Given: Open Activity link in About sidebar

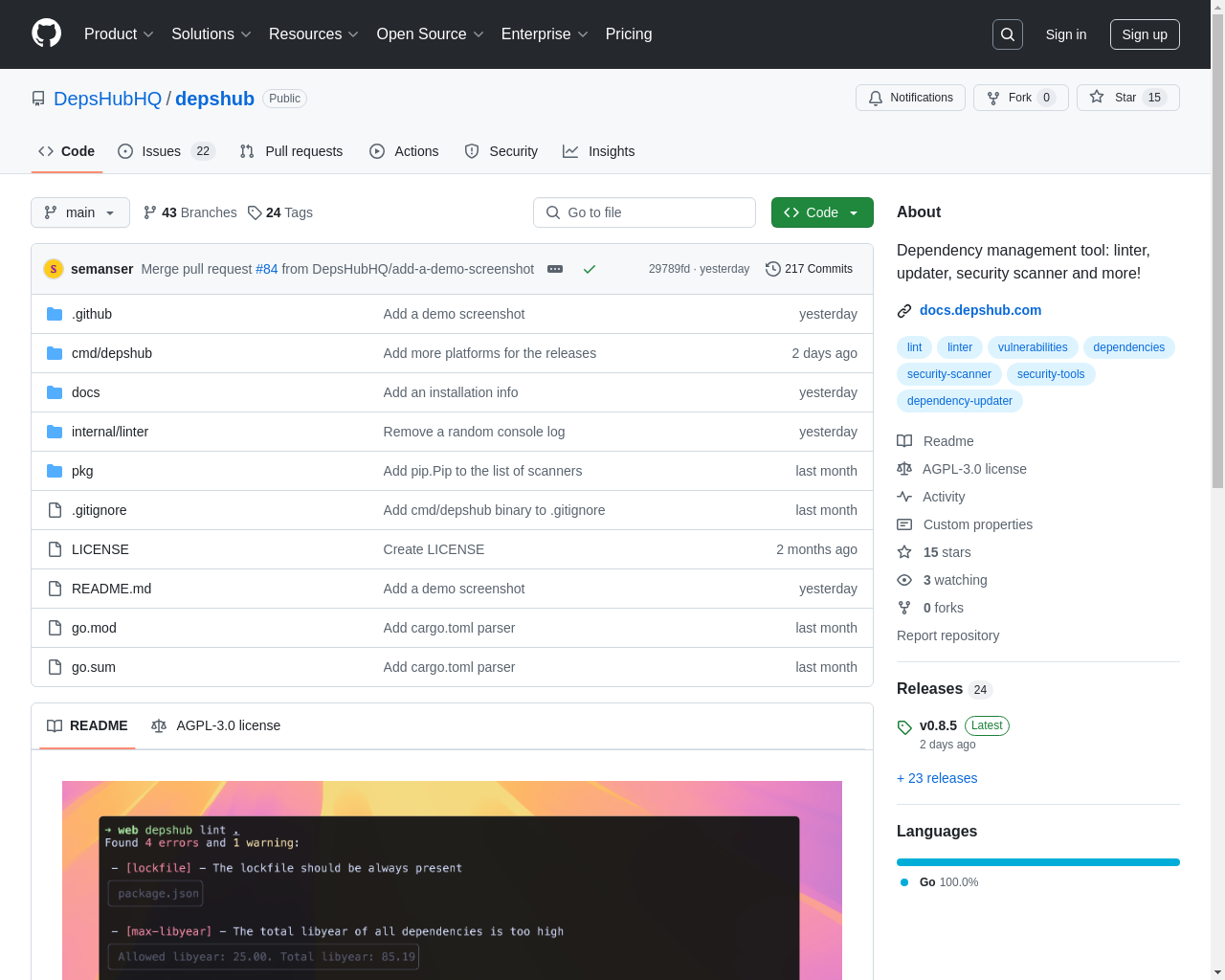Looking at the screenshot, I should (x=931, y=497).
